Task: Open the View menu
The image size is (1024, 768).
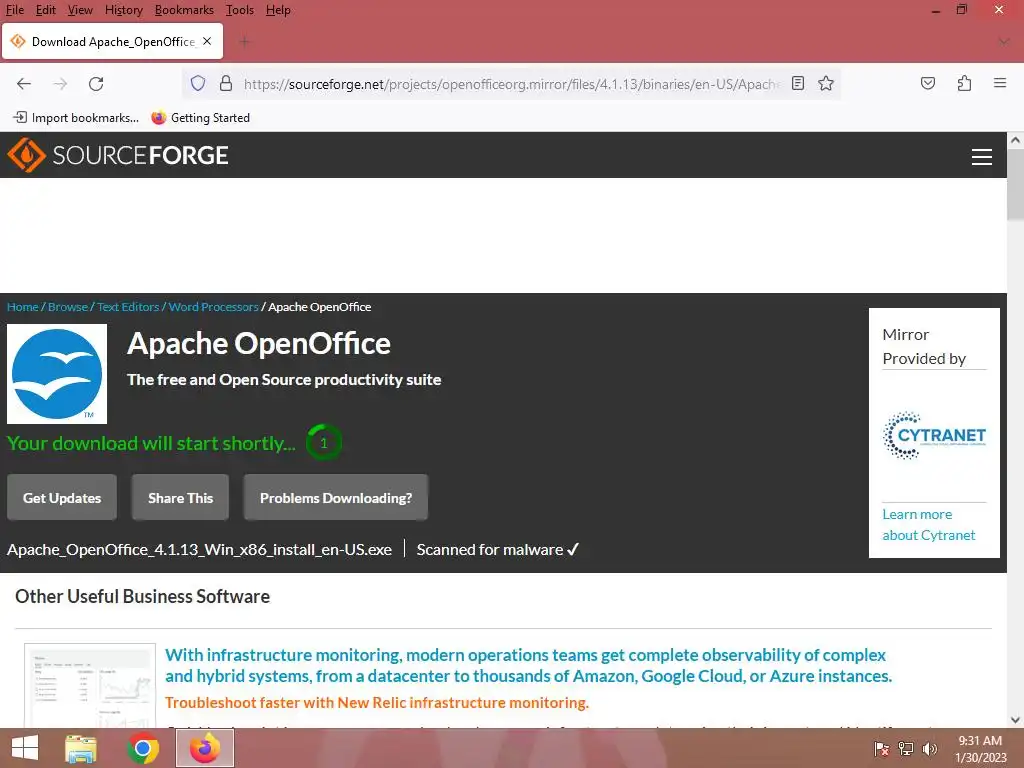Action: point(80,10)
